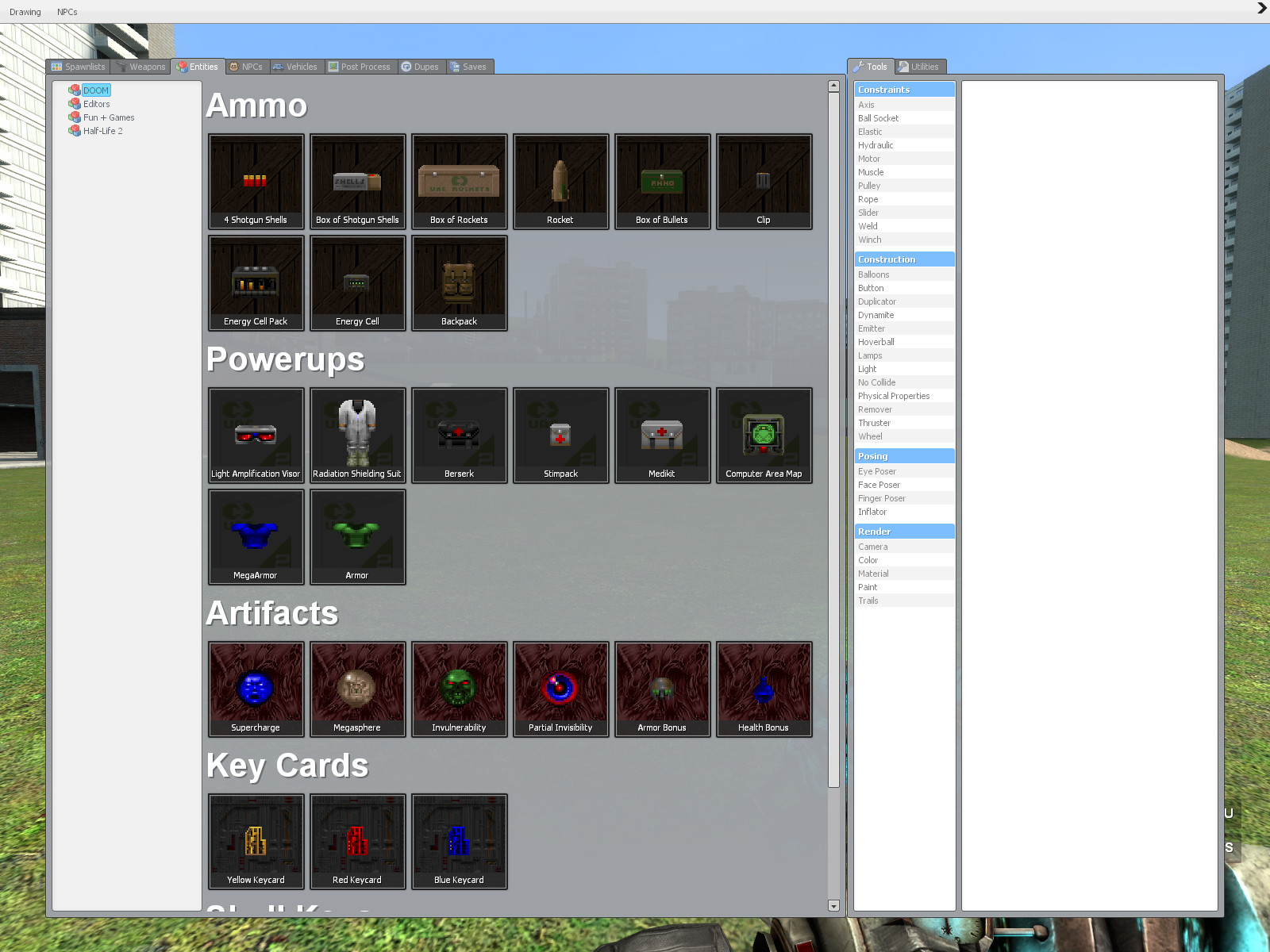Pick the Paint render tool
The width and height of the screenshot is (1270, 952).
tap(905, 587)
